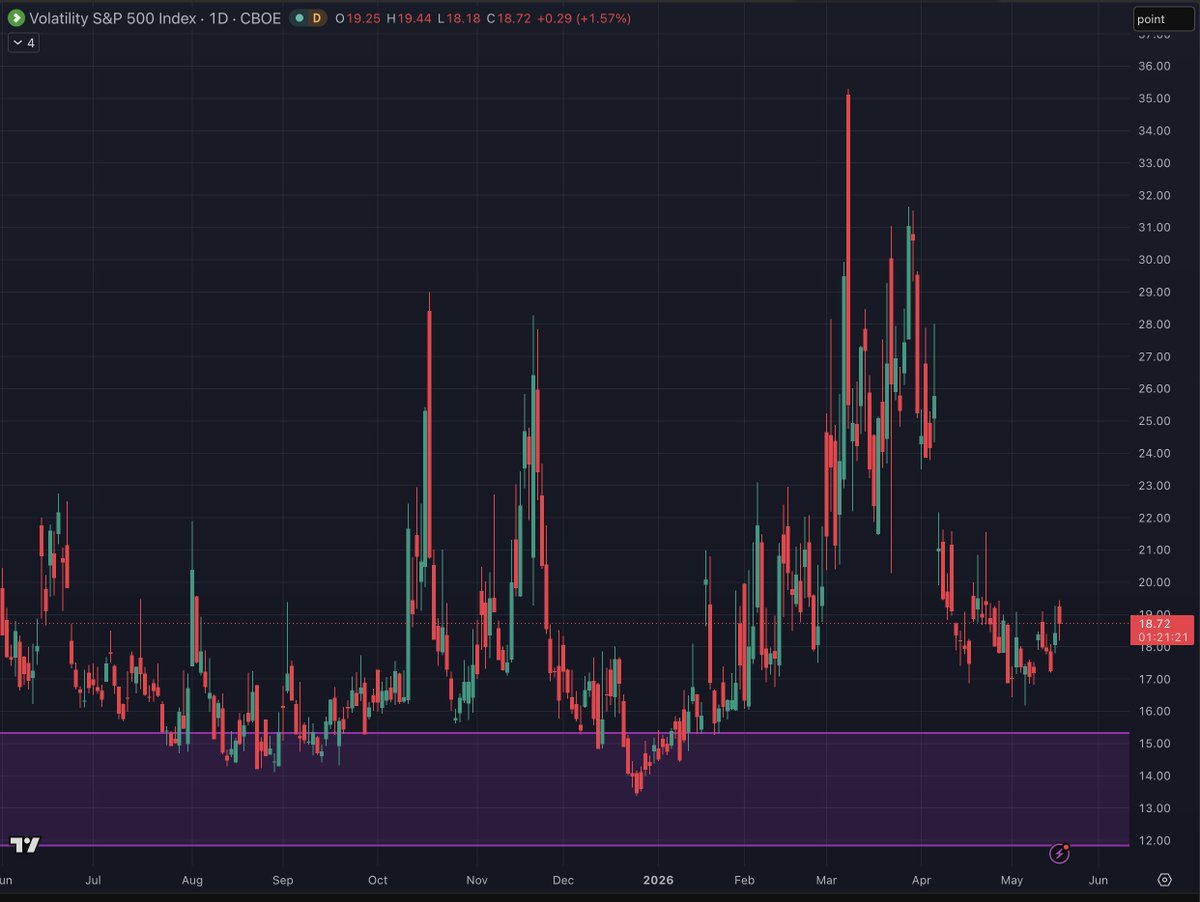Click the Dec label on time axis

[x=562, y=880]
